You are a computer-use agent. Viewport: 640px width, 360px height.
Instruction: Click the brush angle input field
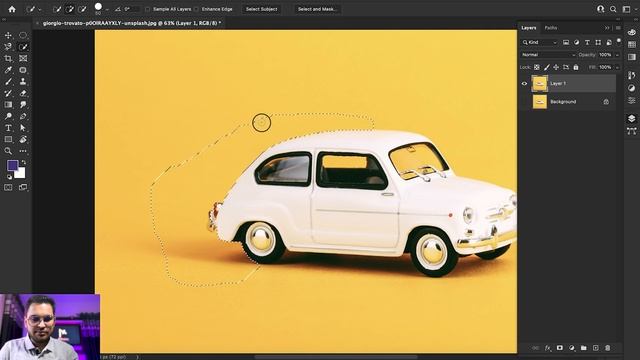(131, 9)
